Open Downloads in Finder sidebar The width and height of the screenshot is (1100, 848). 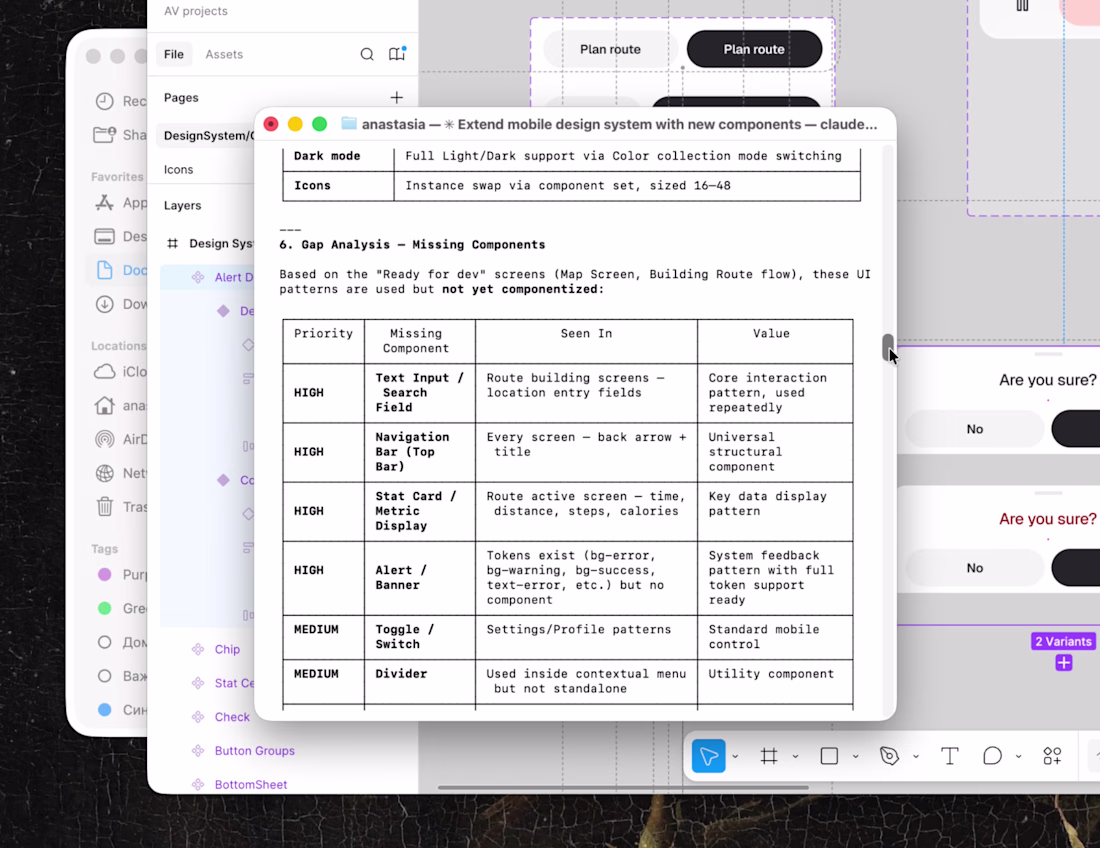pyautogui.click(x=121, y=304)
